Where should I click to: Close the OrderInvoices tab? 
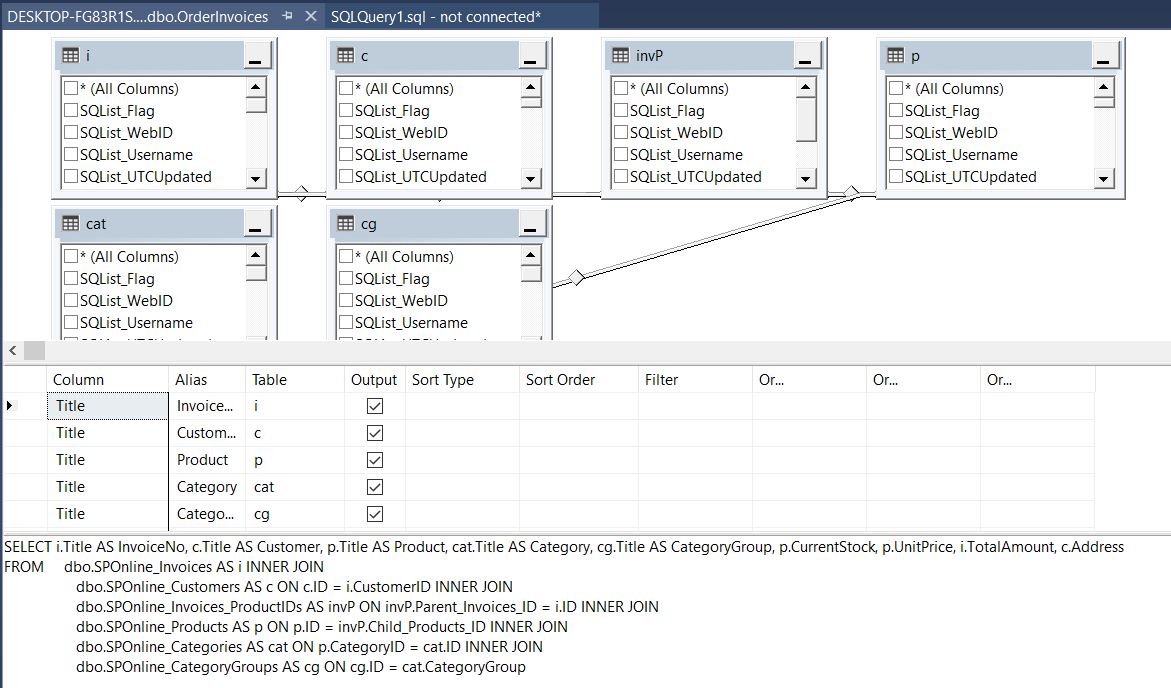[310, 17]
